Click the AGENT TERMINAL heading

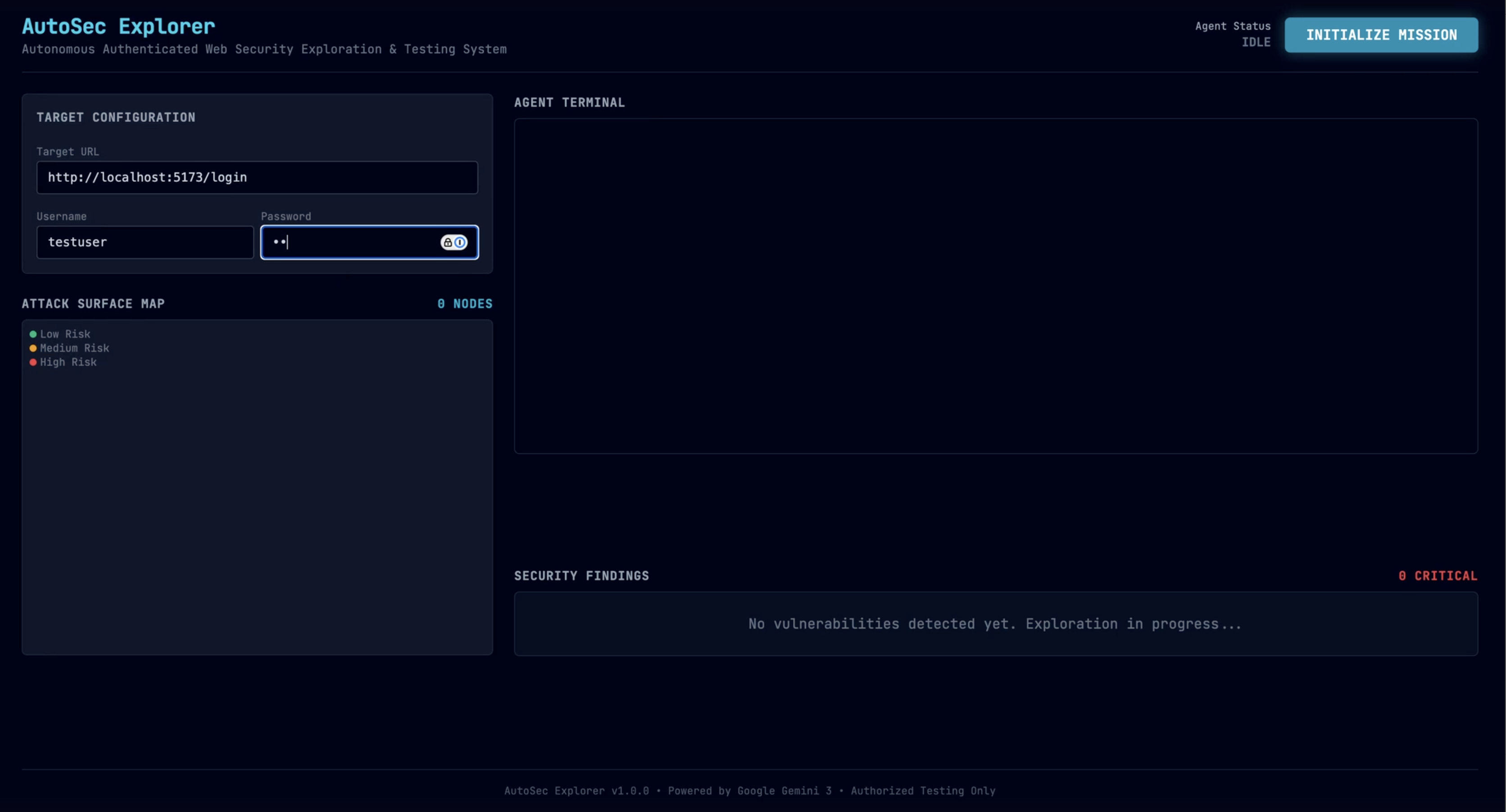tap(569, 103)
